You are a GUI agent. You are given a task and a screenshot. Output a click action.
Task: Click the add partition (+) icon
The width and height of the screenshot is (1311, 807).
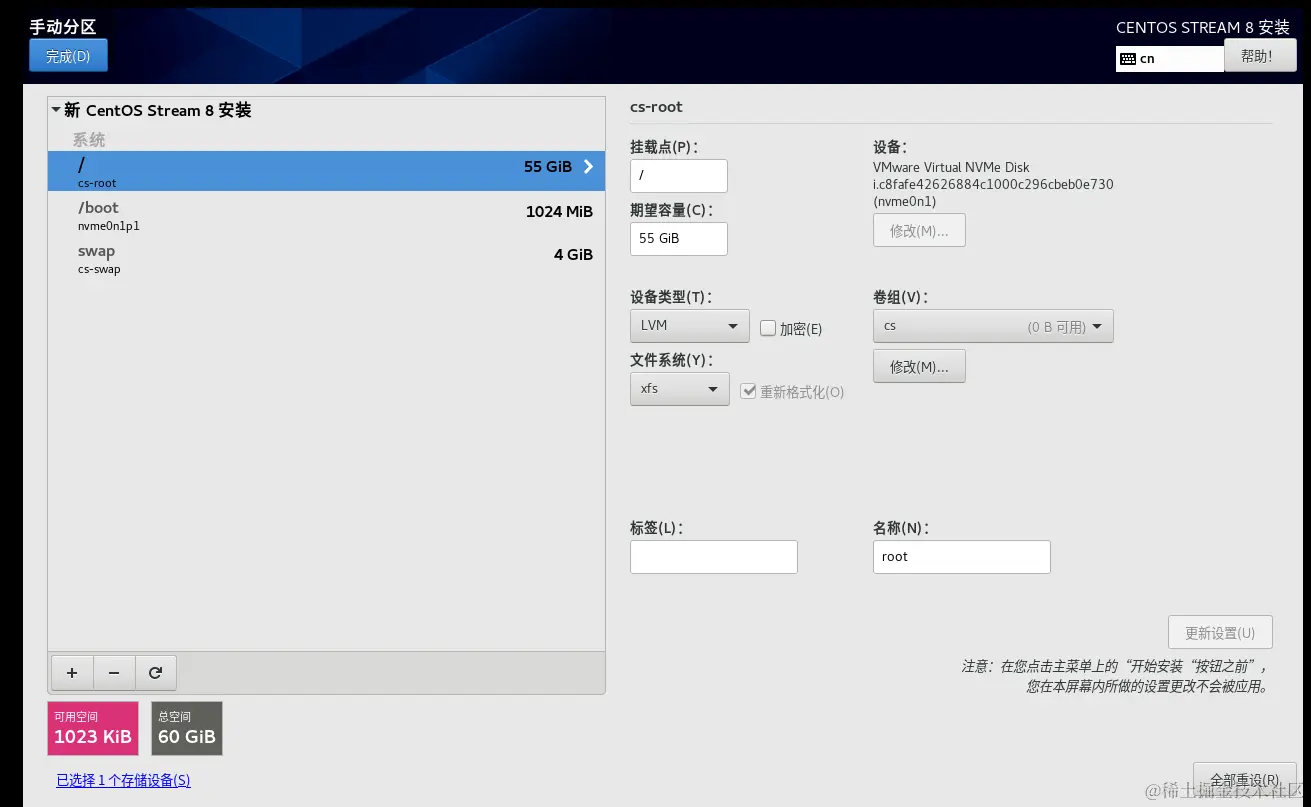click(x=71, y=672)
